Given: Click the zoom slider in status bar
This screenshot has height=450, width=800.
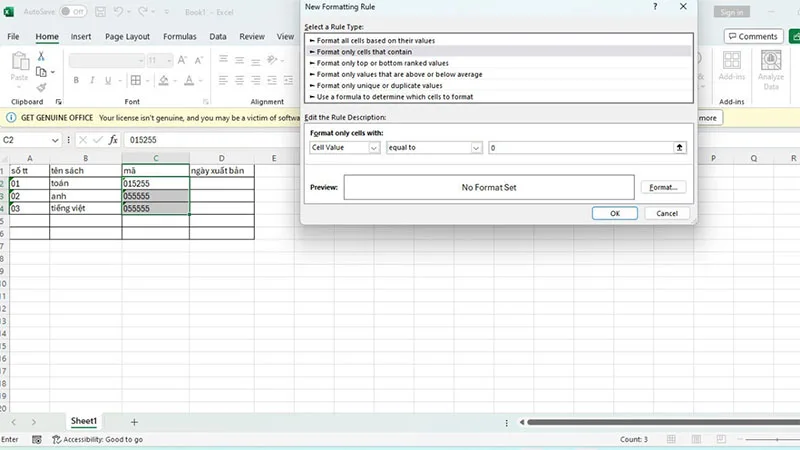Looking at the screenshot, I should [x=777, y=439].
